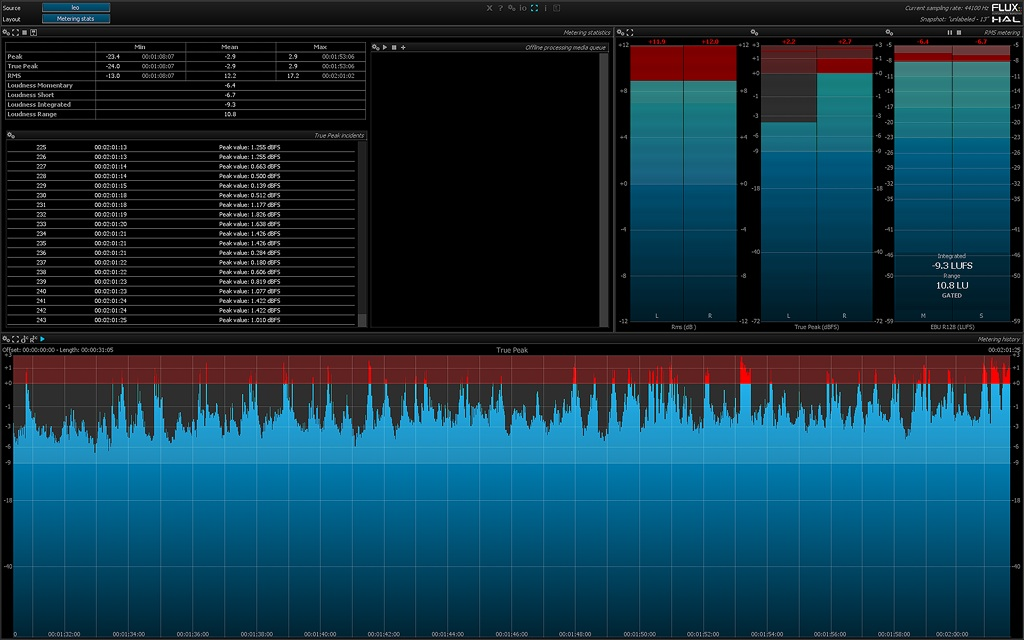Click the 'True Peak' row label in statistics

(23, 66)
